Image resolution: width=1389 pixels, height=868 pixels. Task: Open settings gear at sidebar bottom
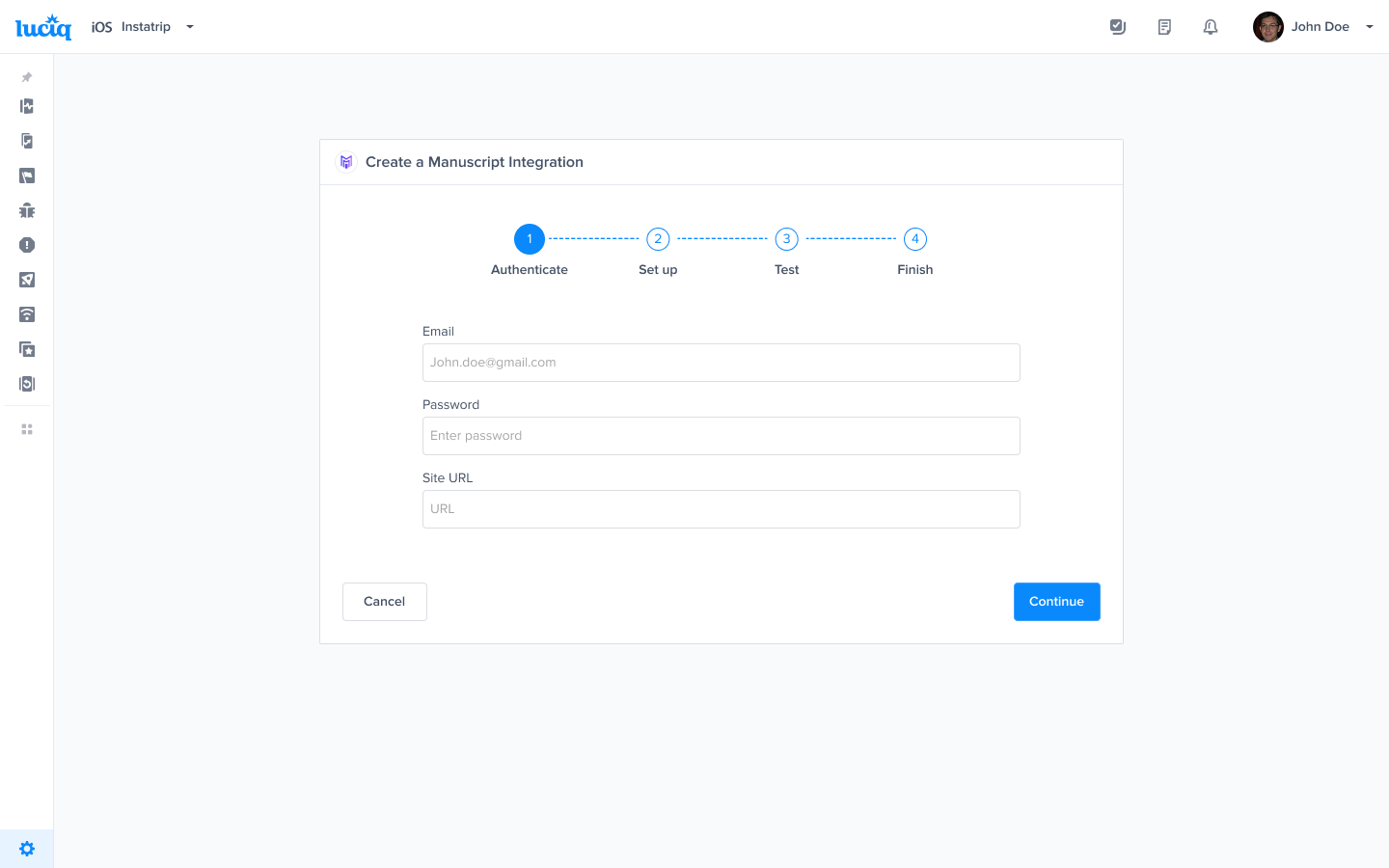tap(27, 849)
